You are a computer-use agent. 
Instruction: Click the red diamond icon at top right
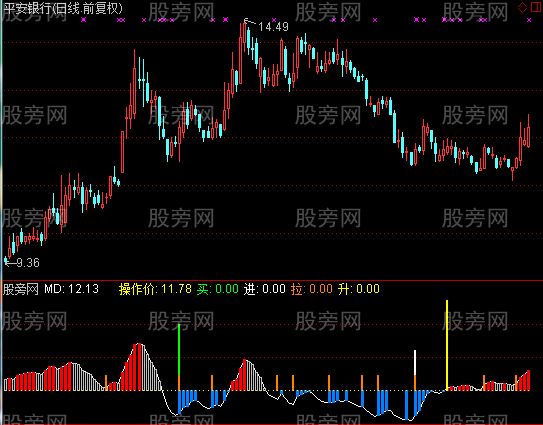(523, 7)
